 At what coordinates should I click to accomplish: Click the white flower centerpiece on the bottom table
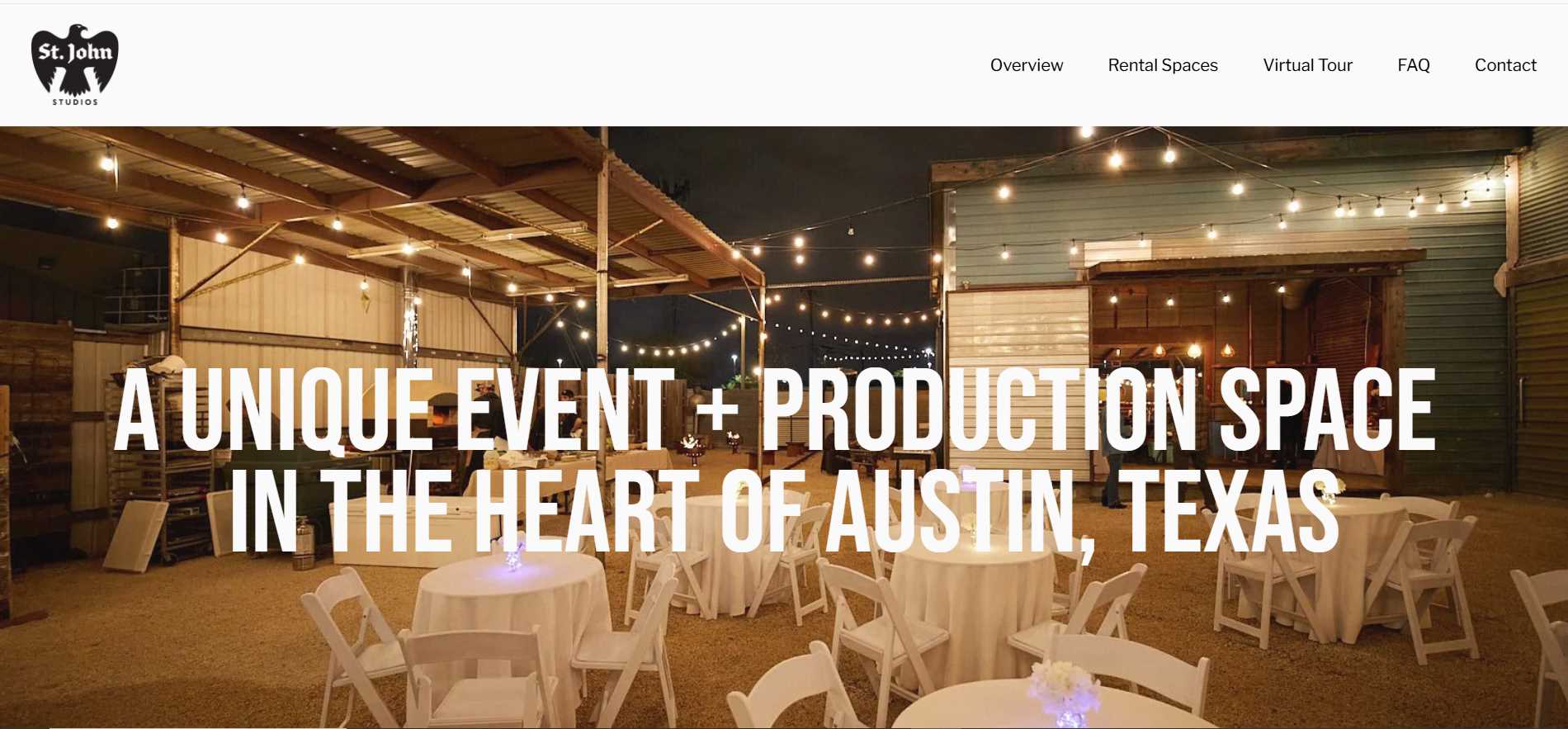[1061, 685]
